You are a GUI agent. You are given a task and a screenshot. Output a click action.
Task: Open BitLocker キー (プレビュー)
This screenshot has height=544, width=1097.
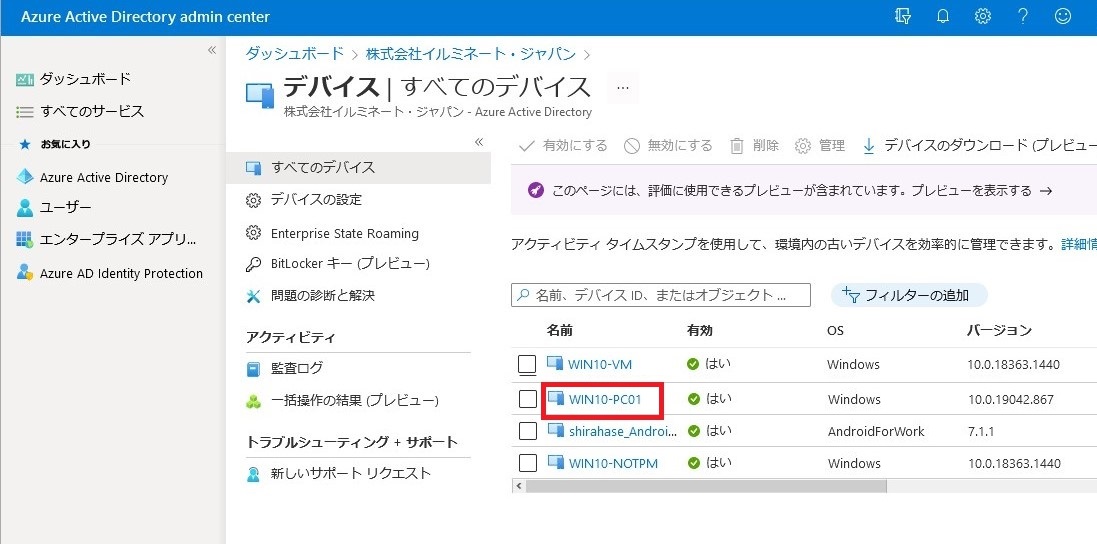point(350,264)
